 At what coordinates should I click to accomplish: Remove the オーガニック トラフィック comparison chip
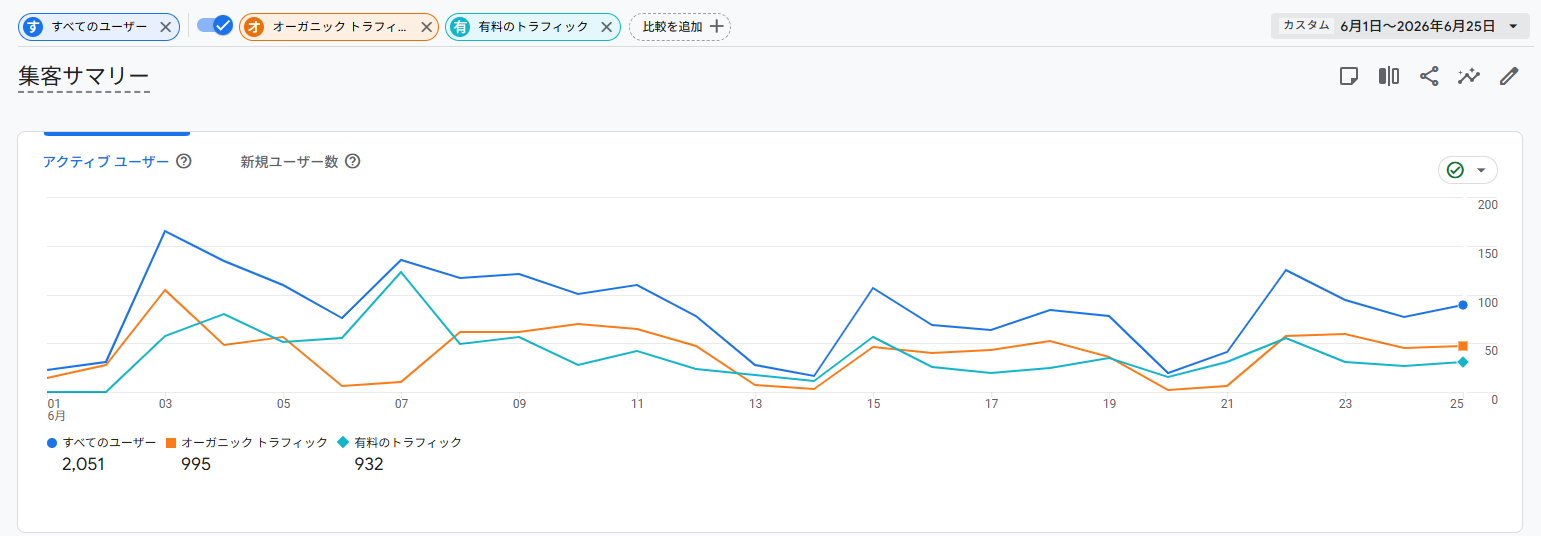click(x=427, y=27)
